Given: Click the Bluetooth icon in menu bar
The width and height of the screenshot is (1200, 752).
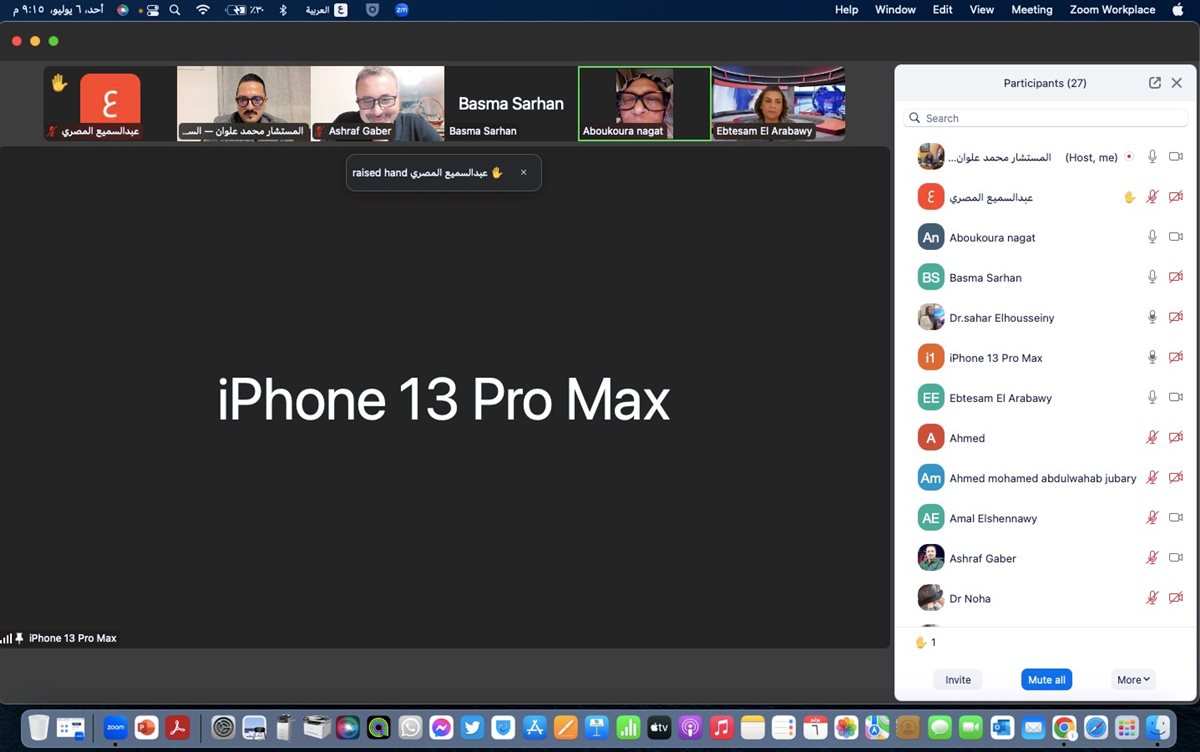Looking at the screenshot, I should point(283,10).
